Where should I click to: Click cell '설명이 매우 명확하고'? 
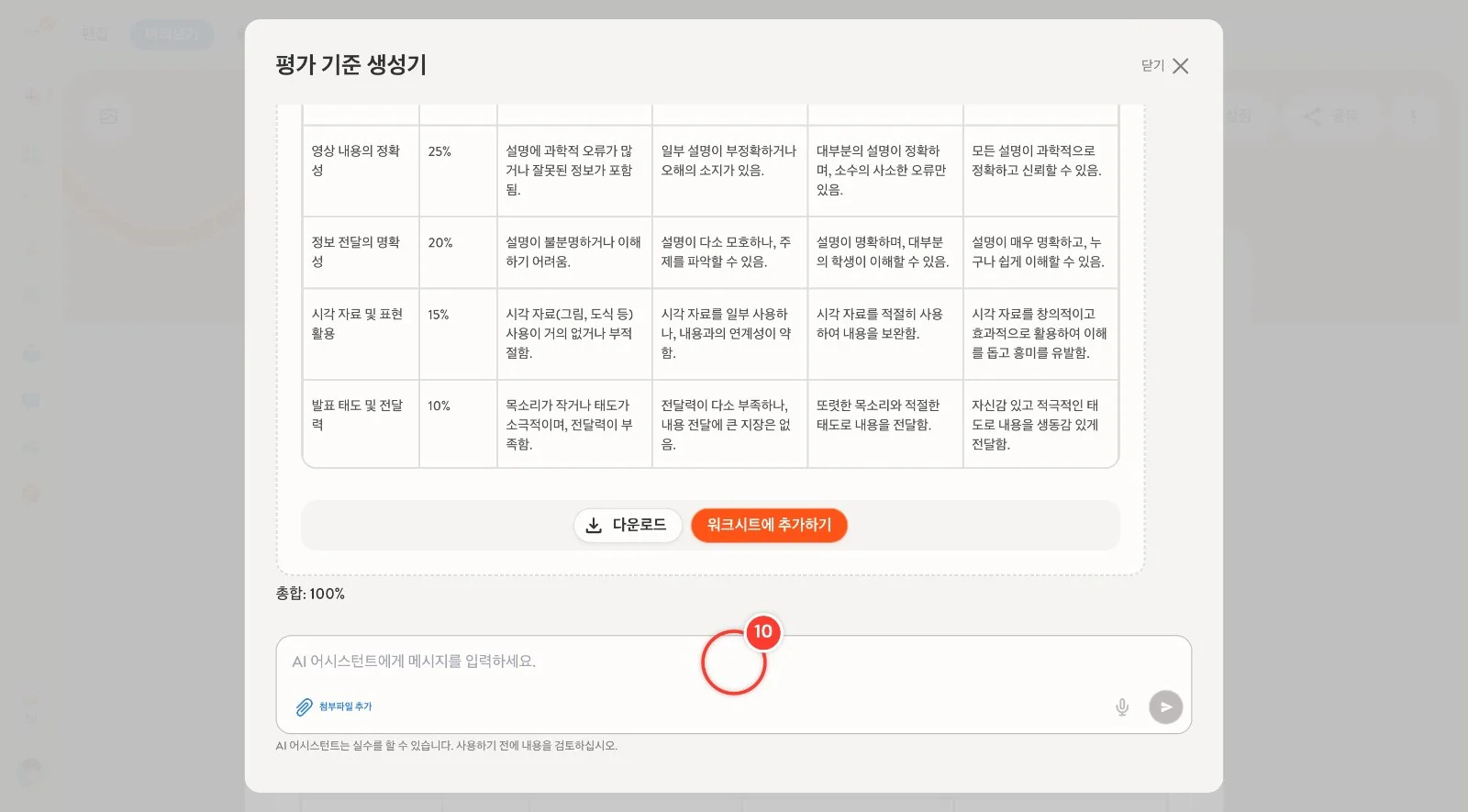[1040, 252]
